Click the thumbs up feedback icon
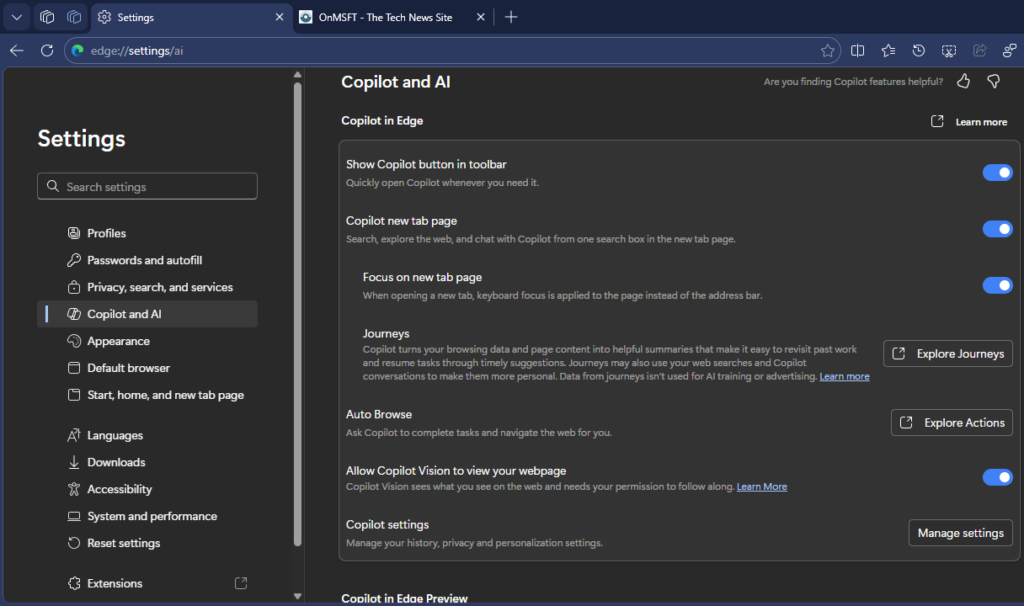The width and height of the screenshot is (1024, 606). [963, 81]
